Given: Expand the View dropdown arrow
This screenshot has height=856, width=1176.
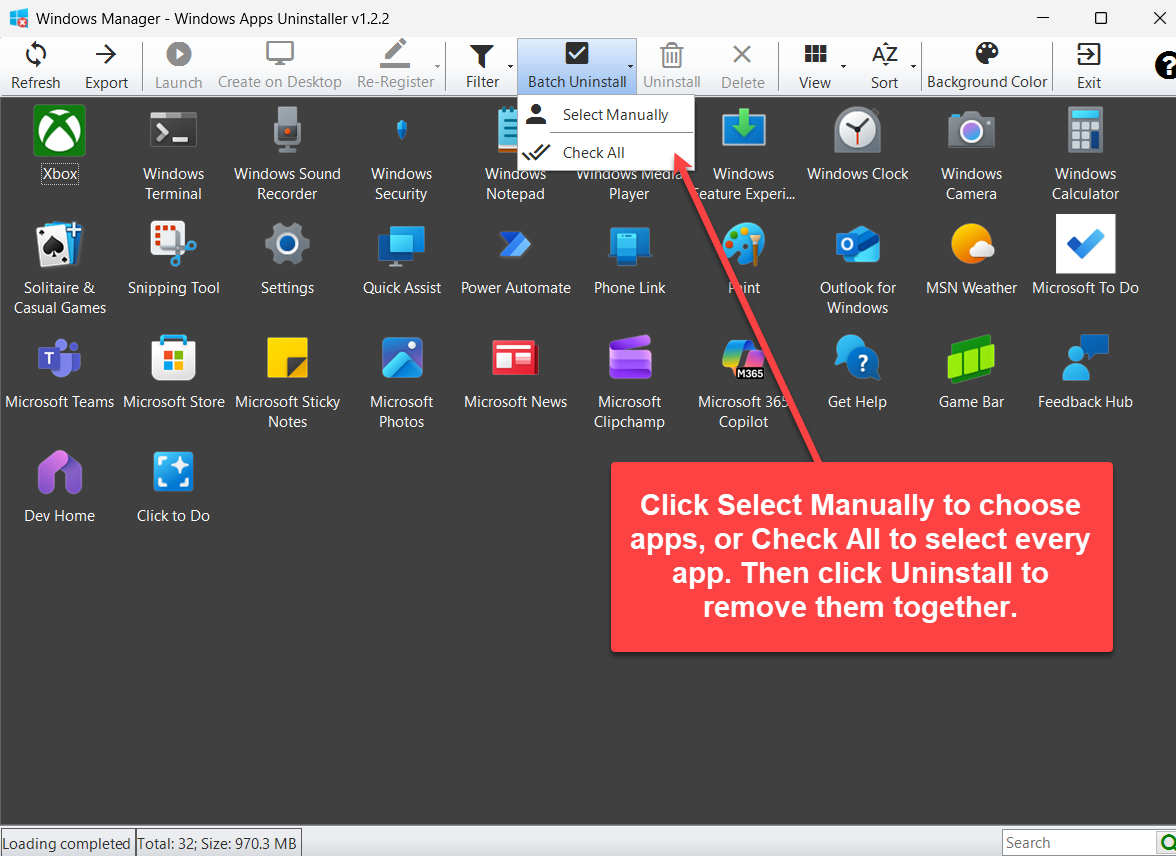Looking at the screenshot, I should [843, 66].
